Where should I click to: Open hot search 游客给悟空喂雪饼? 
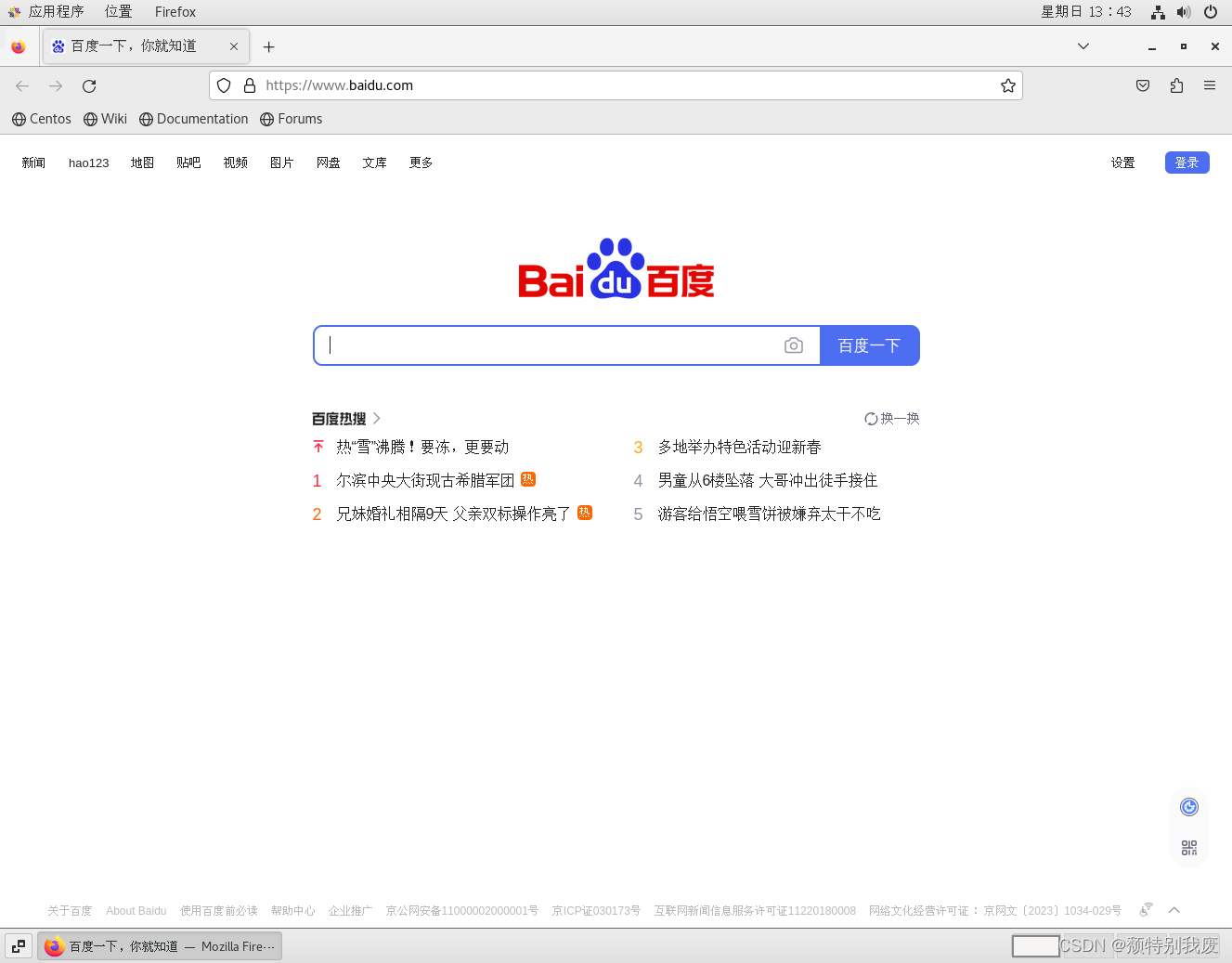coord(770,514)
